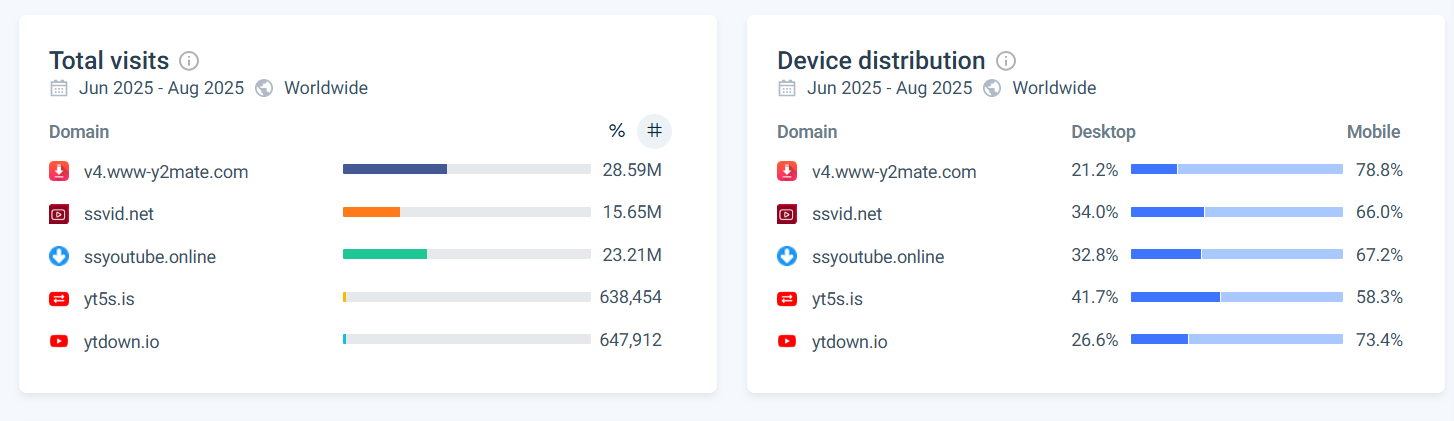Click the calendar icon in Total visits card
Screen dimensions: 1454x421
(59, 88)
